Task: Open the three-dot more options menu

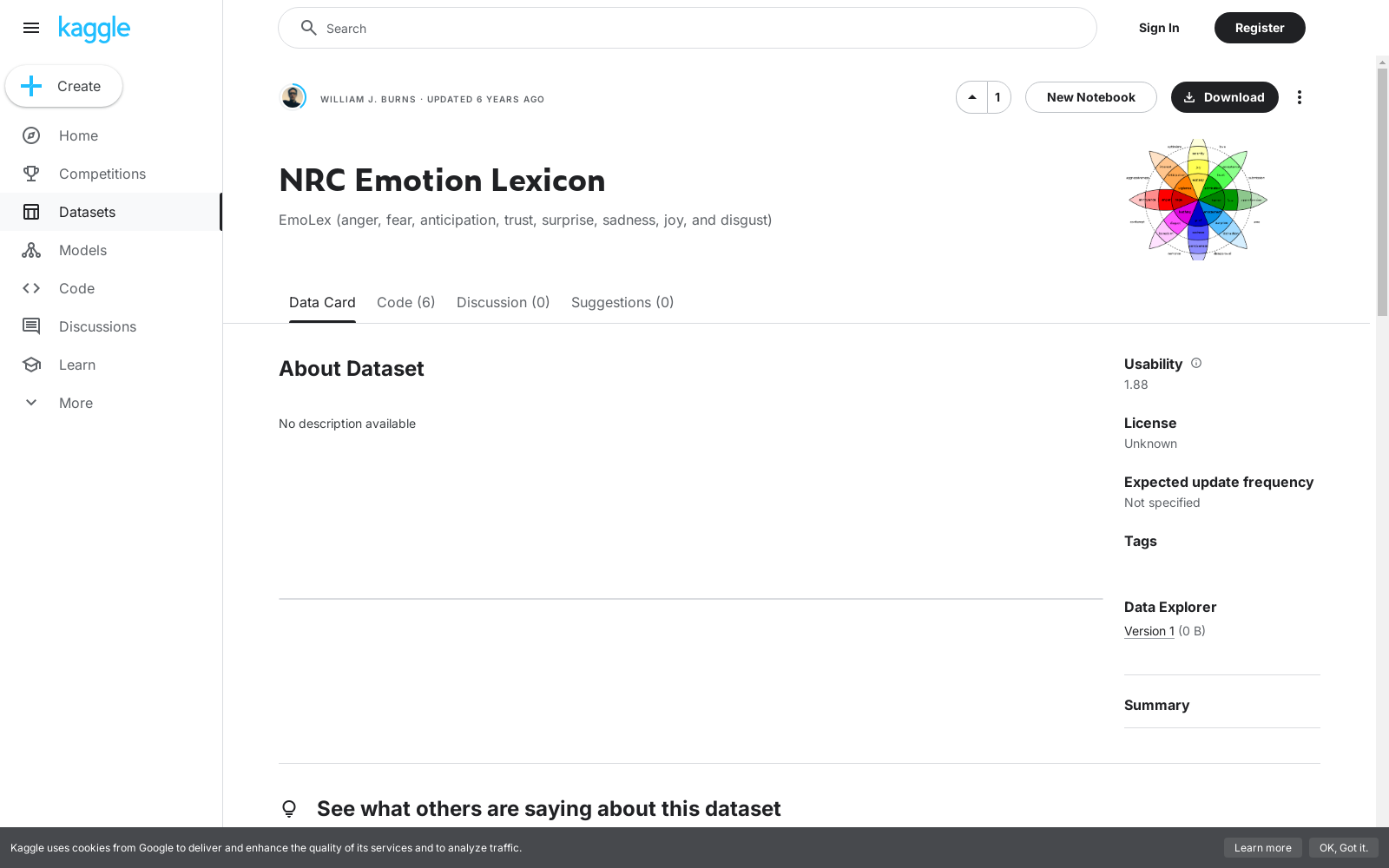Action: tap(1300, 97)
